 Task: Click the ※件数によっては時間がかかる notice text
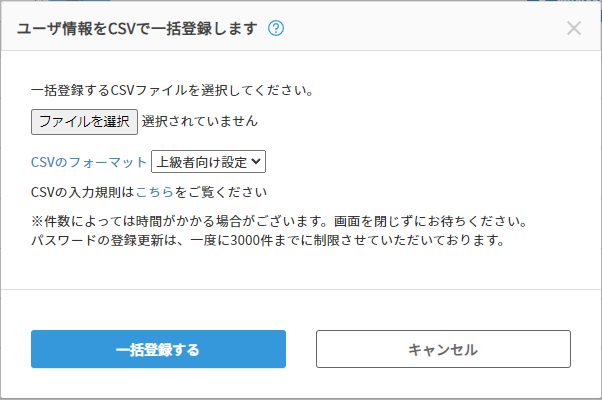tap(280, 221)
